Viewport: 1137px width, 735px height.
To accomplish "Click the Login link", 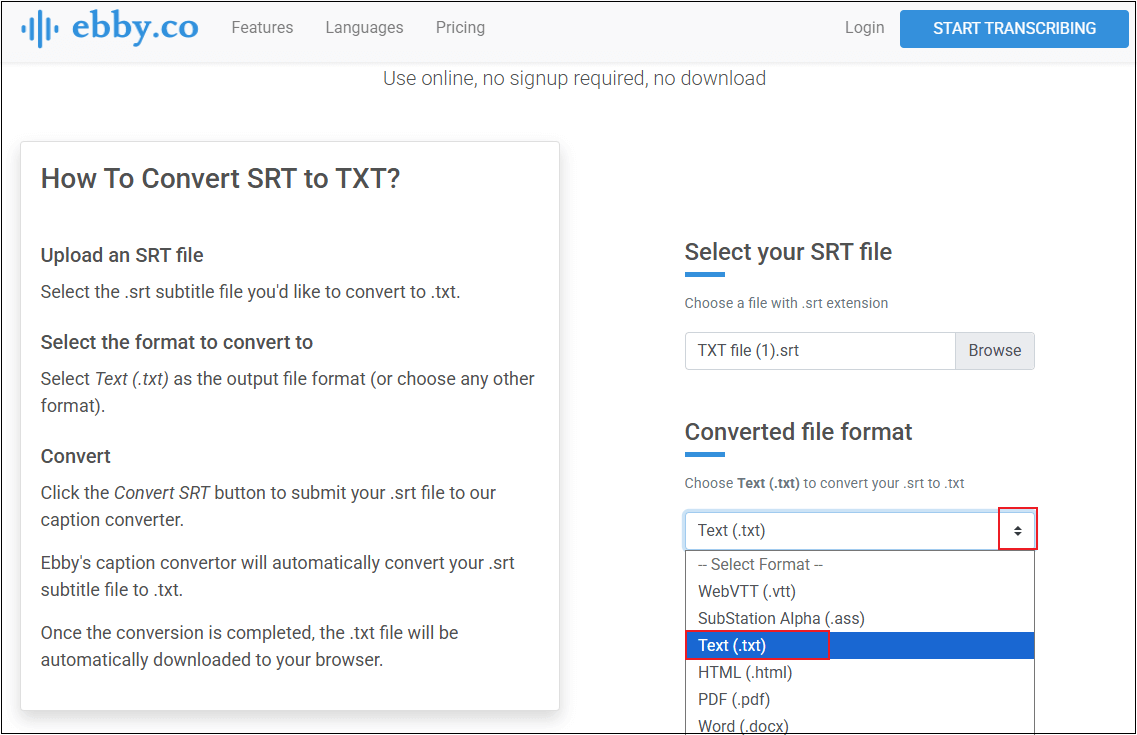I will click(864, 27).
